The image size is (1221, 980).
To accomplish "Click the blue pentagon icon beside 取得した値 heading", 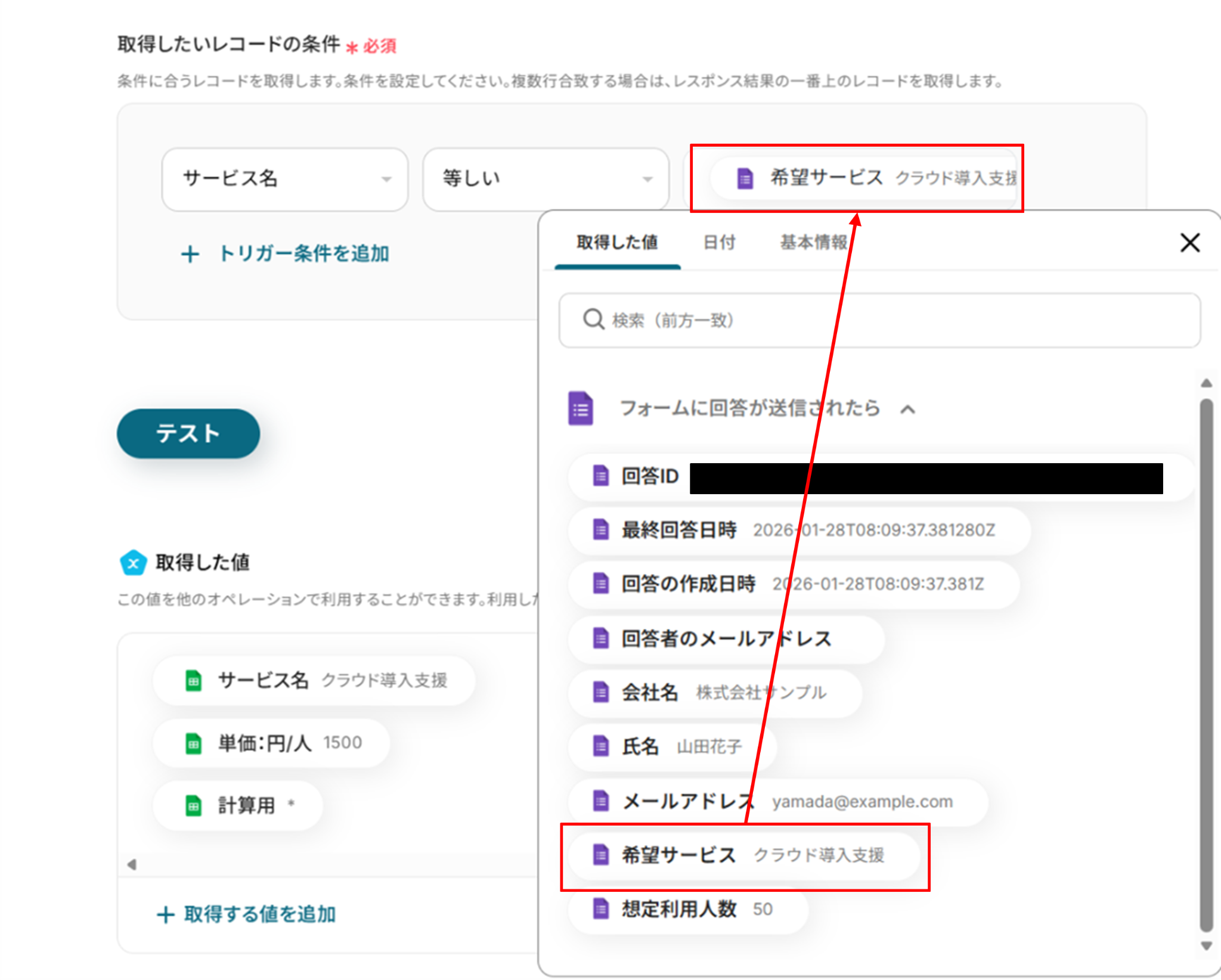I will pyautogui.click(x=134, y=562).
